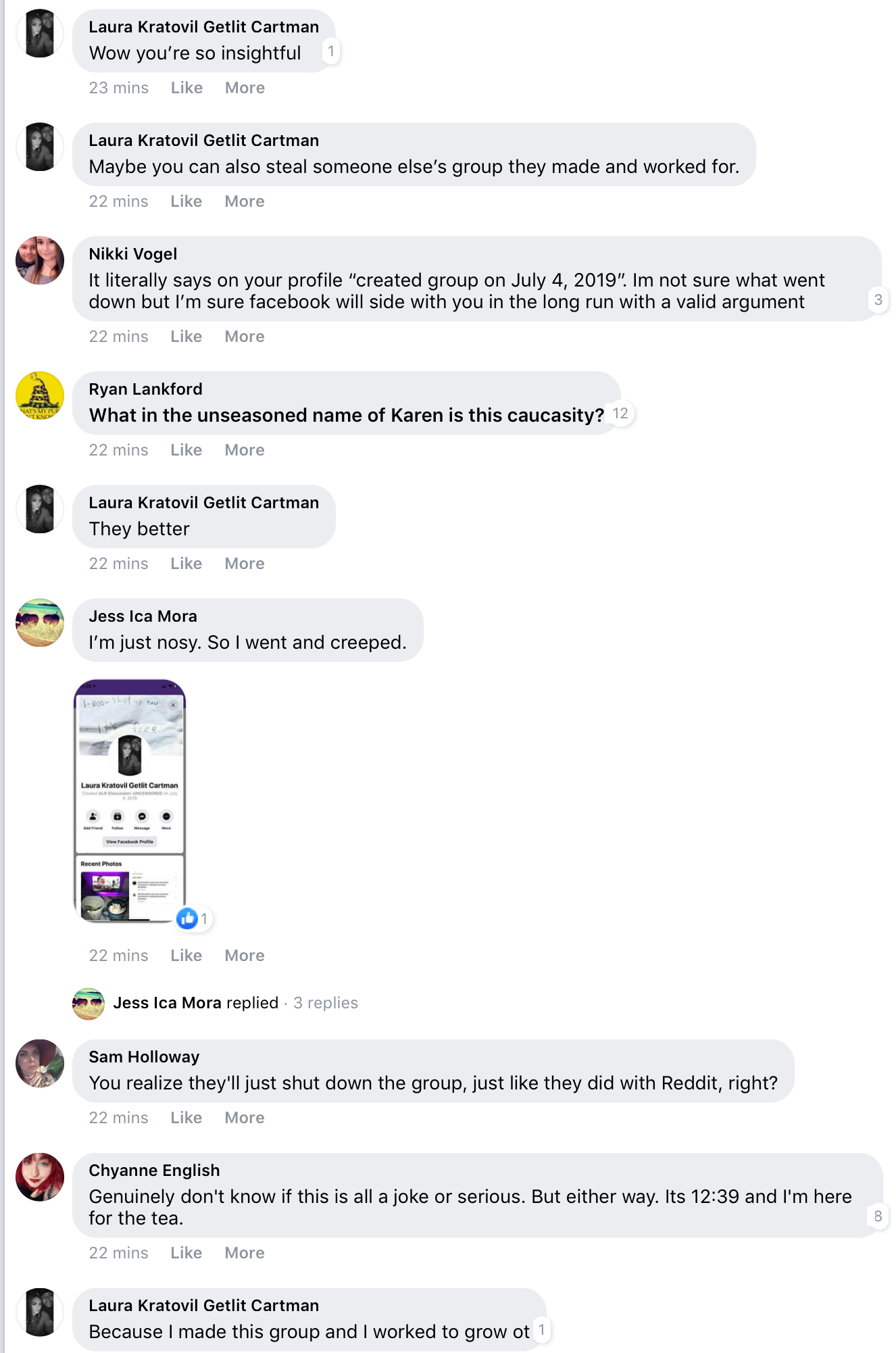This screenshot has height=1353, width=896.
Task: View the 8 reactions on Chyanne's comment
Action: (x=878, y=1216)
